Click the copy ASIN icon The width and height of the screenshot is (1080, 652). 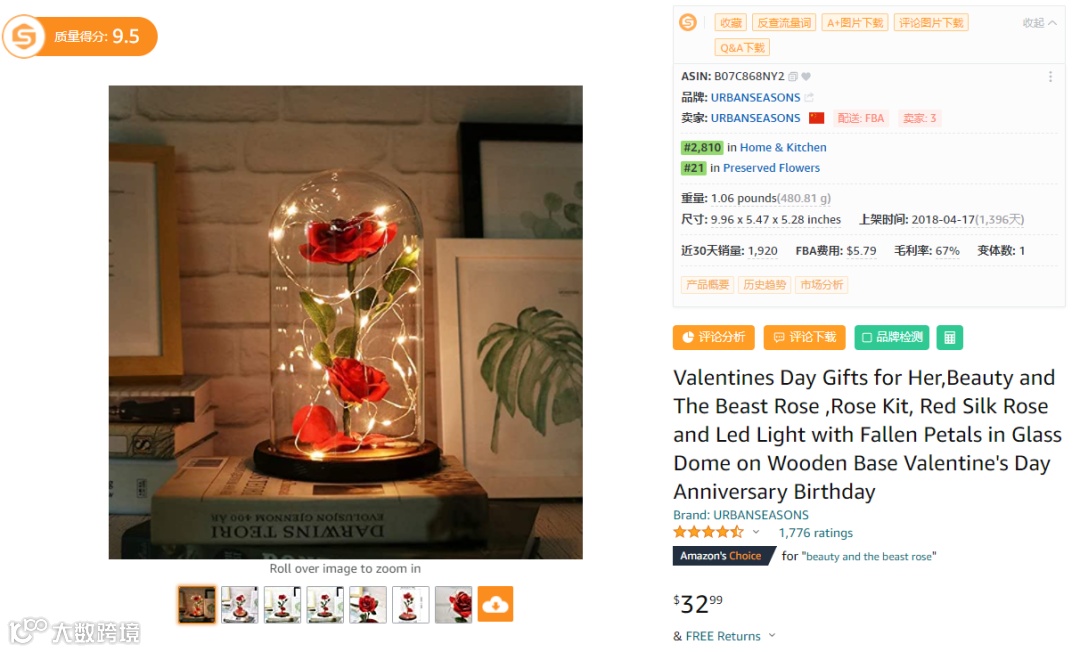(792, 76)
